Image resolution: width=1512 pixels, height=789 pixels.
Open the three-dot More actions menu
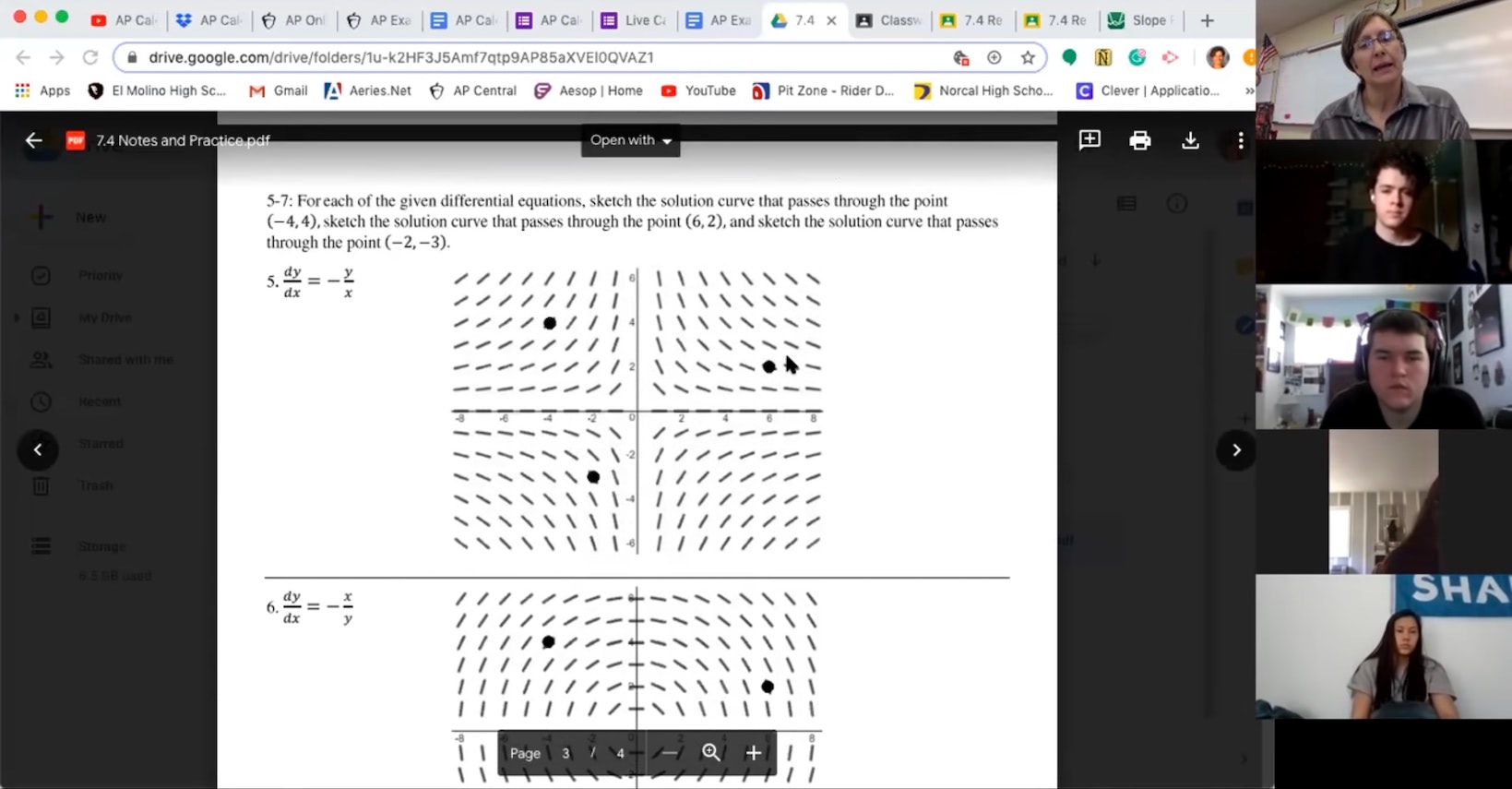click(x=1240, y=140)
